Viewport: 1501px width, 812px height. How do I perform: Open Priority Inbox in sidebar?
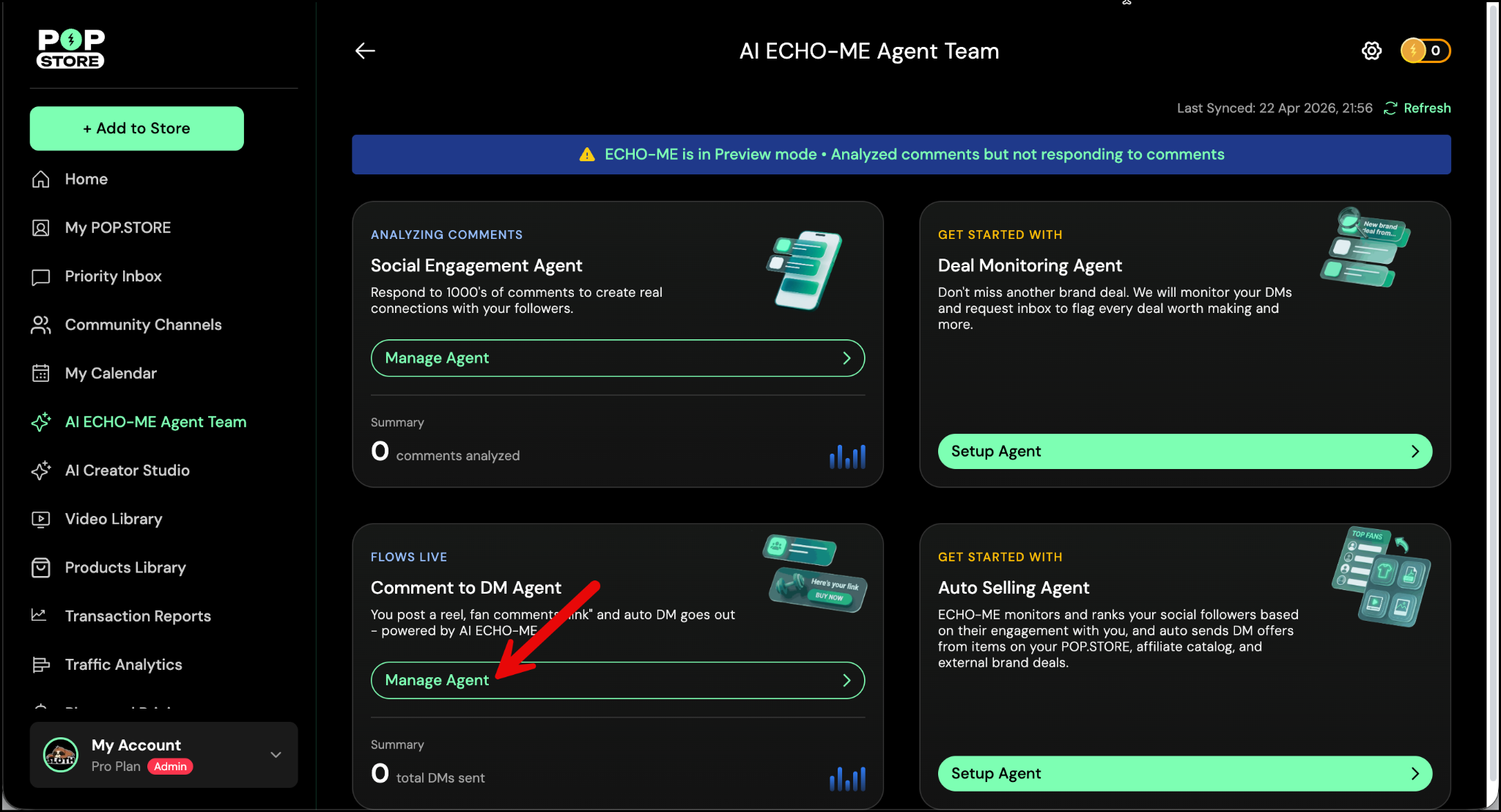click(x=113, y=276)
